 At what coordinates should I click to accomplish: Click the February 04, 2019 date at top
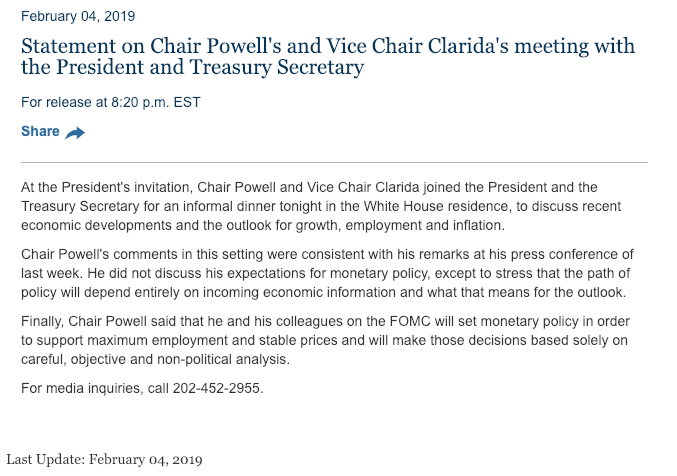point(78,16)
